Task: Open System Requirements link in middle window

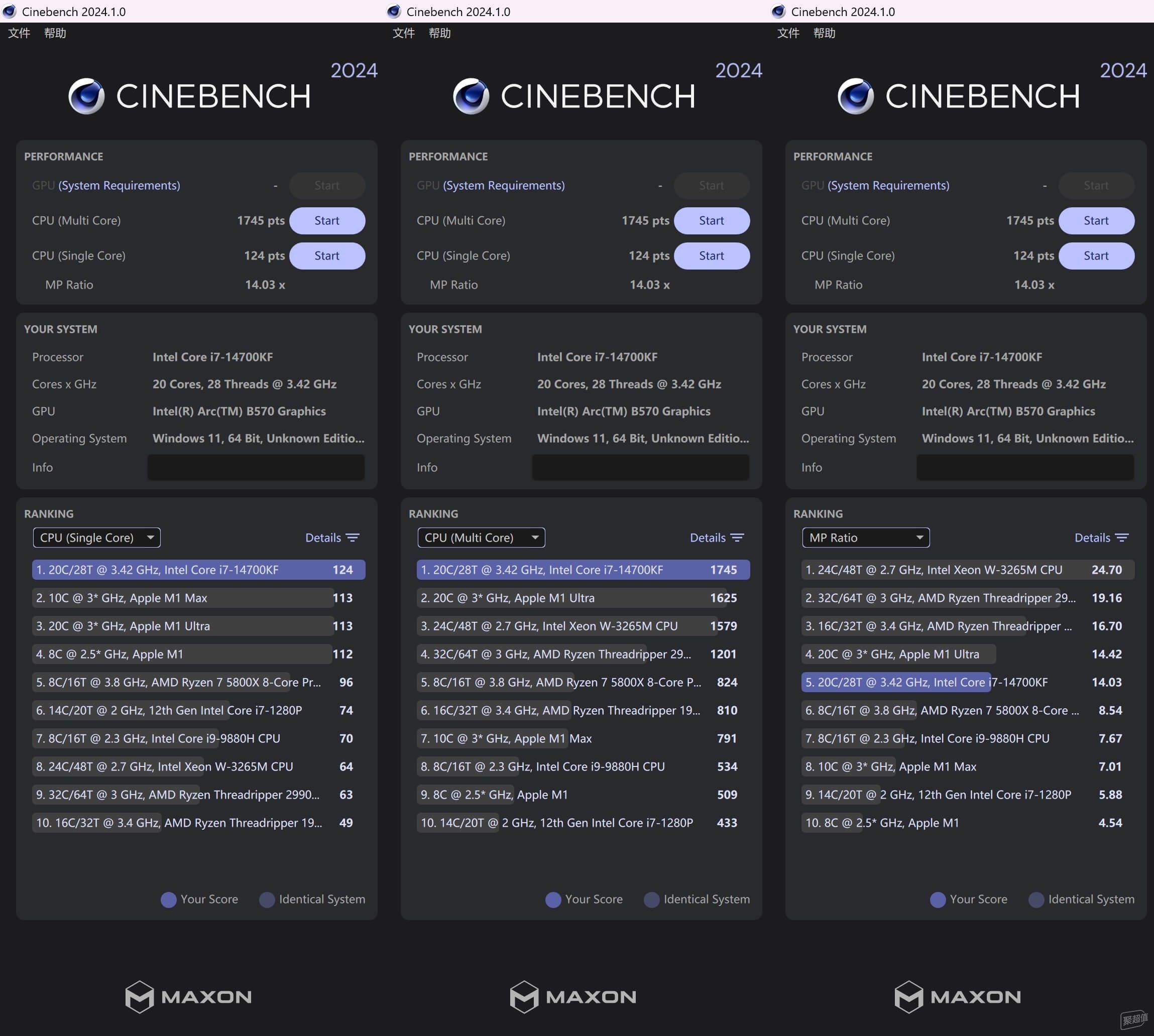Action: [504, 186]
